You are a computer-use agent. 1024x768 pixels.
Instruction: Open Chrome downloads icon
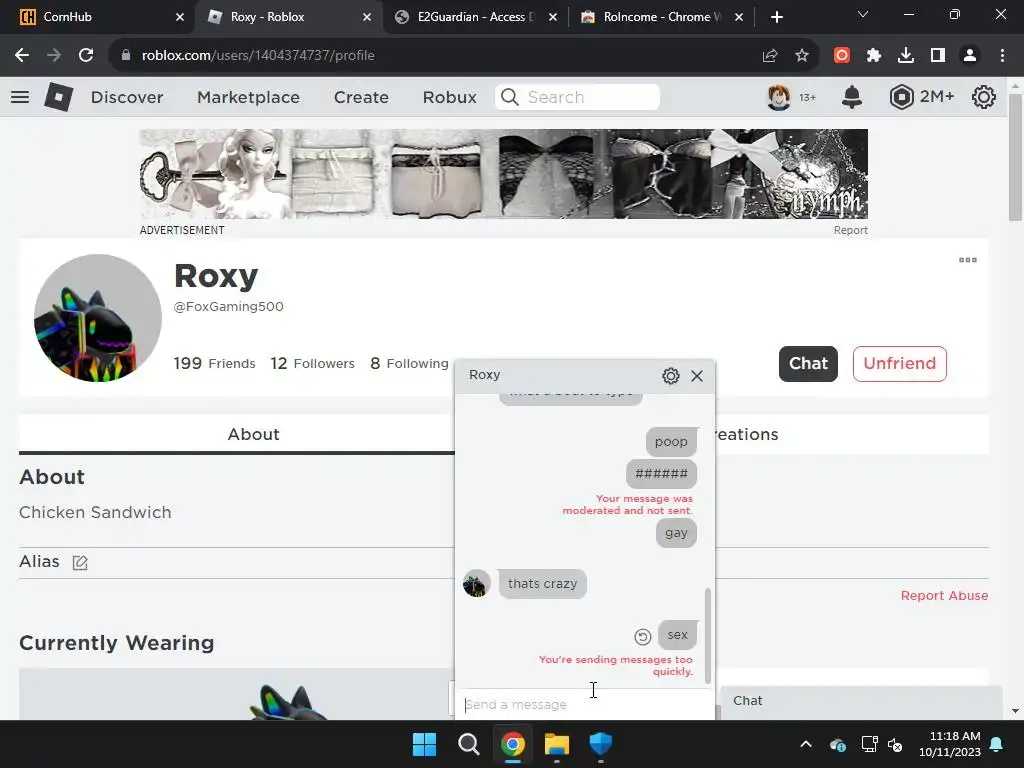[x=906, y=56]
